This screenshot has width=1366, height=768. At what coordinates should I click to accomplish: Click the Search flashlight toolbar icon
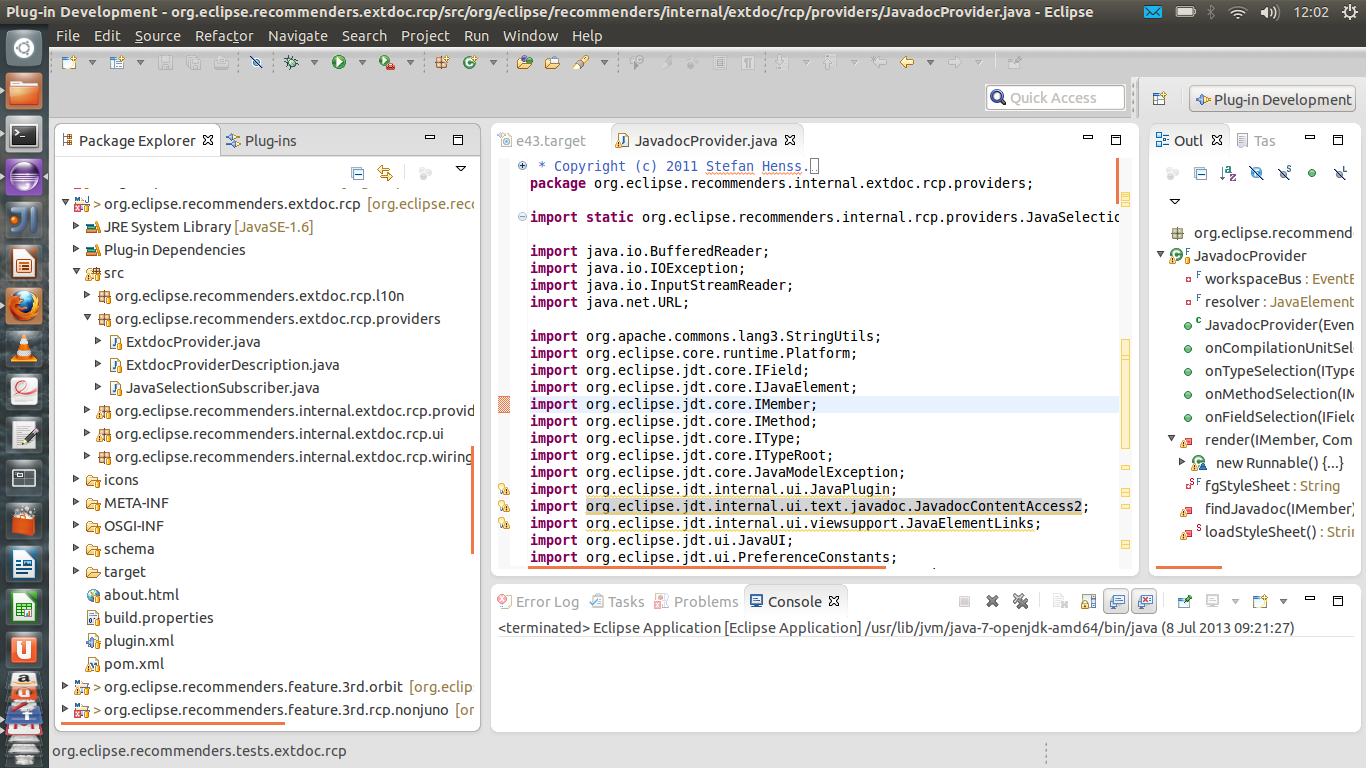581,62
